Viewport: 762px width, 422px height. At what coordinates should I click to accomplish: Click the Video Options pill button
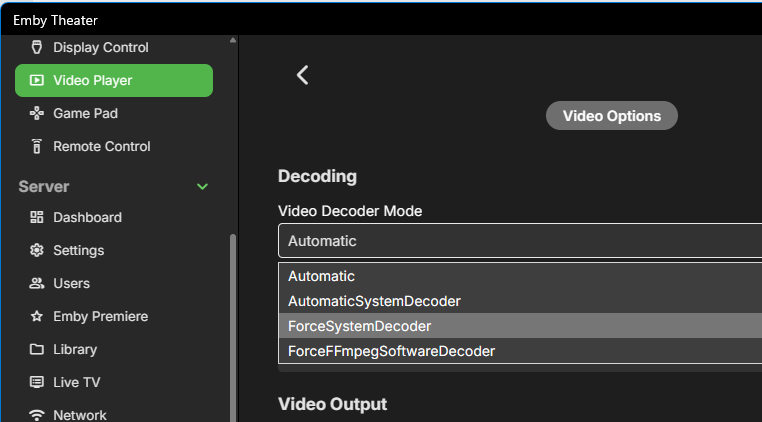pos(611,116)
